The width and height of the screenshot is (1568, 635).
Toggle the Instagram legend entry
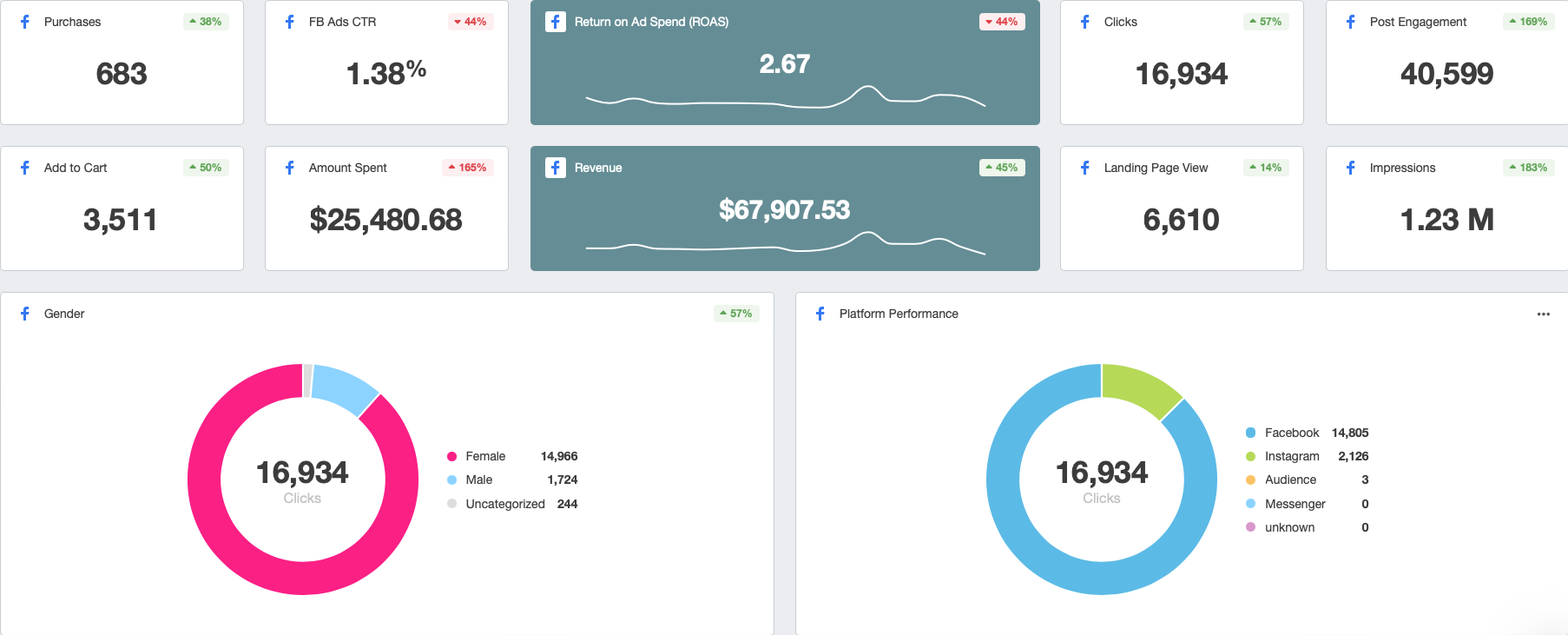pyautogui.click(x=1291, y=456)
